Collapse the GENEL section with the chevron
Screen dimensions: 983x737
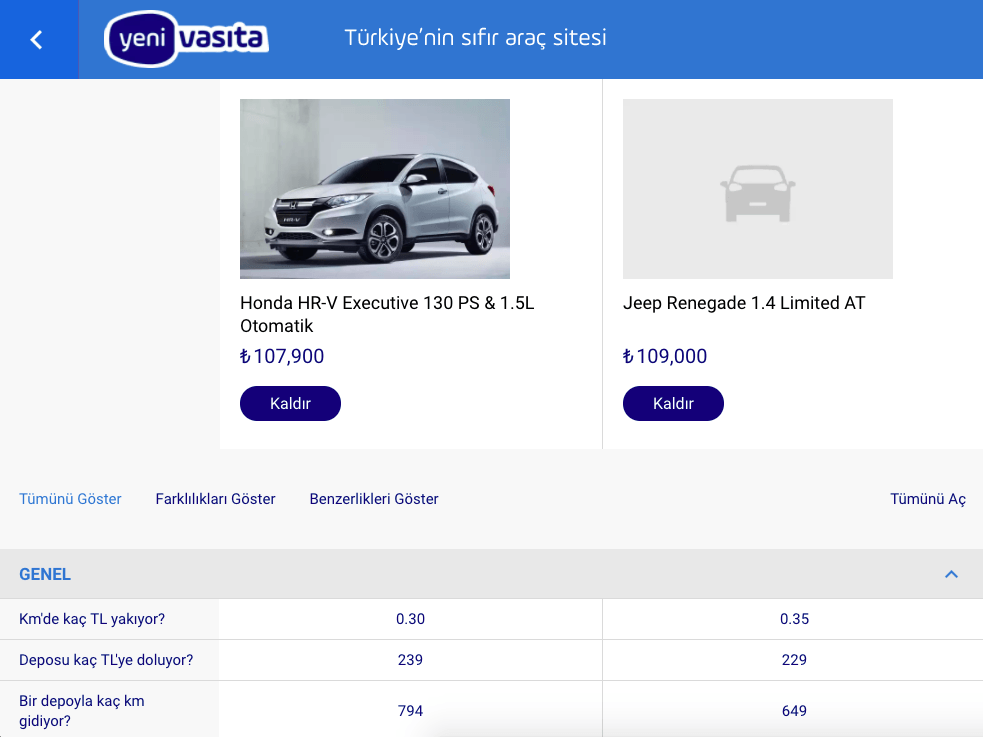click(950, 574)
